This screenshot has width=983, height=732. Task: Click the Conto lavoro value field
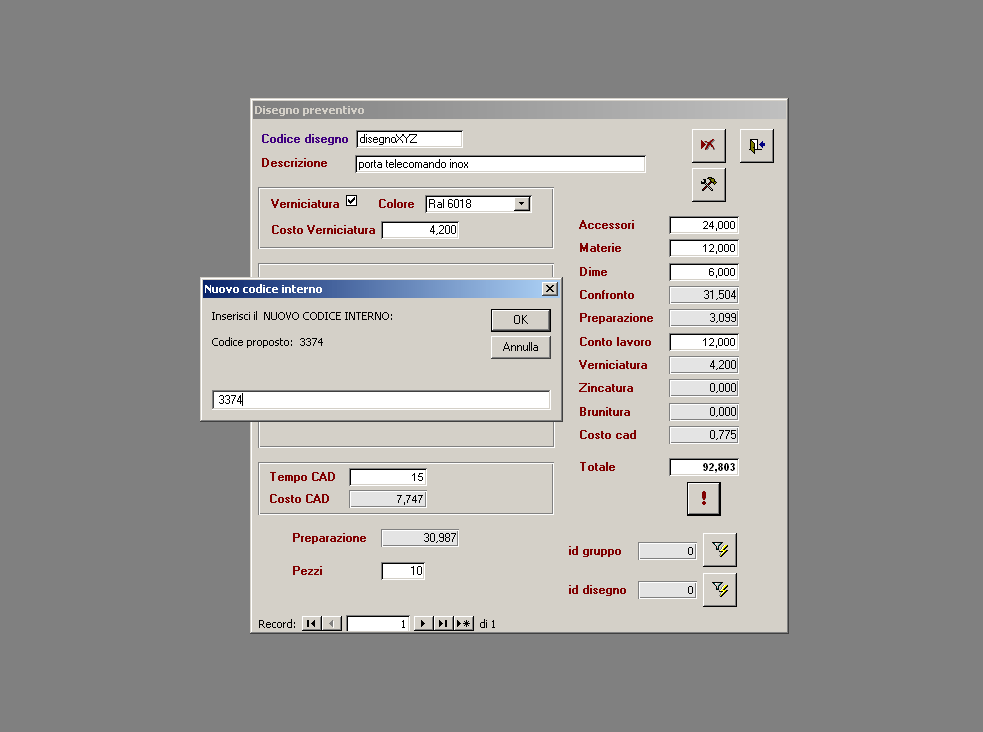click(704, 342)
